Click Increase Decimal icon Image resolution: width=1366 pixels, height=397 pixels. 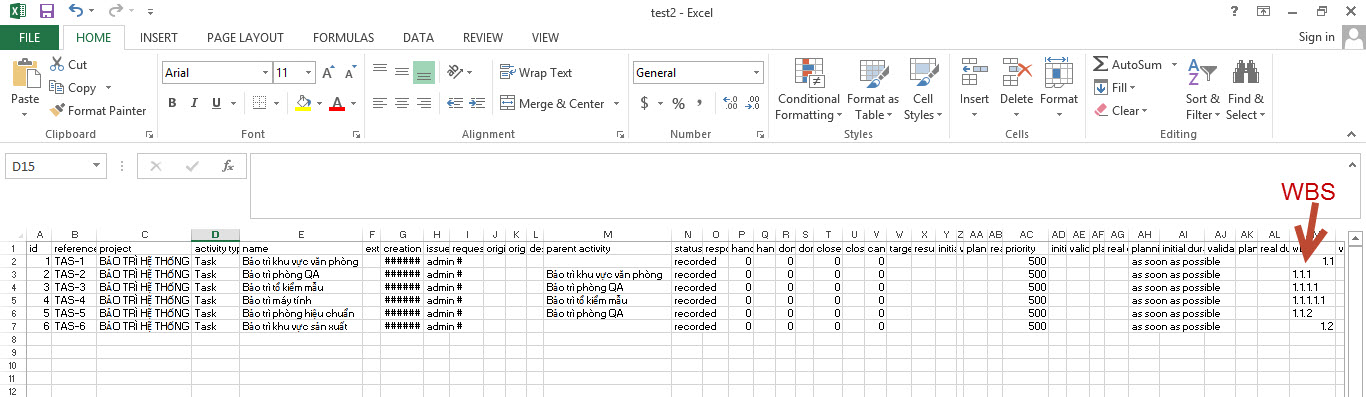(729, 103)
